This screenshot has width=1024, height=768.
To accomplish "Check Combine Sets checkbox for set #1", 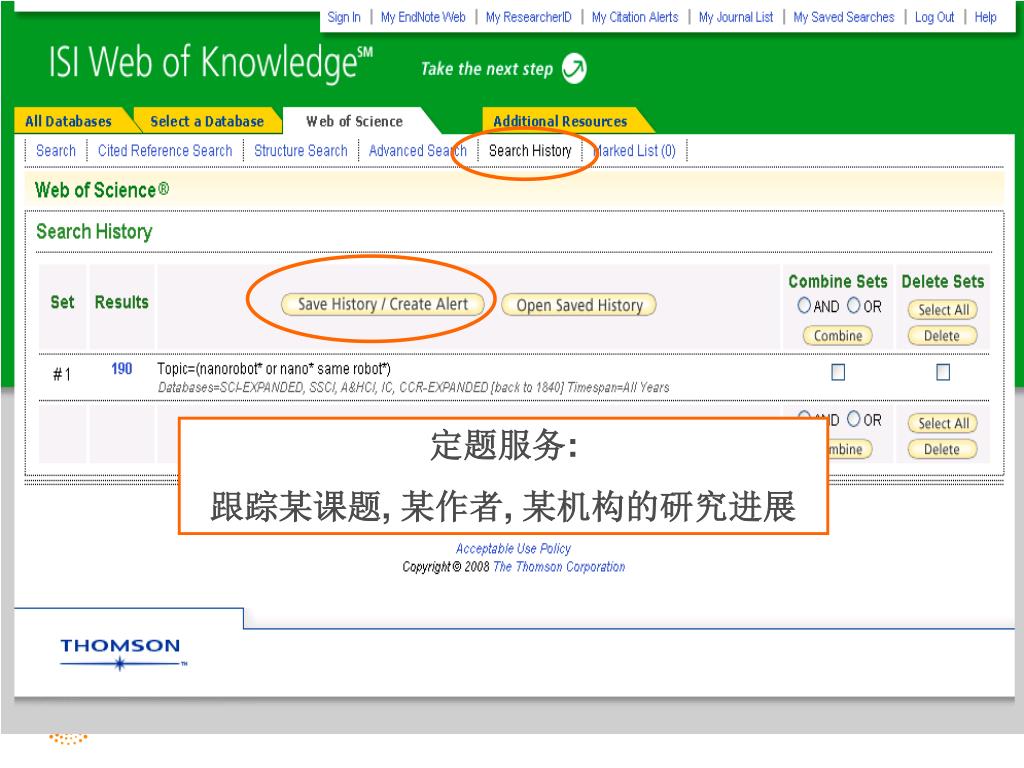I will pos(838,372).
